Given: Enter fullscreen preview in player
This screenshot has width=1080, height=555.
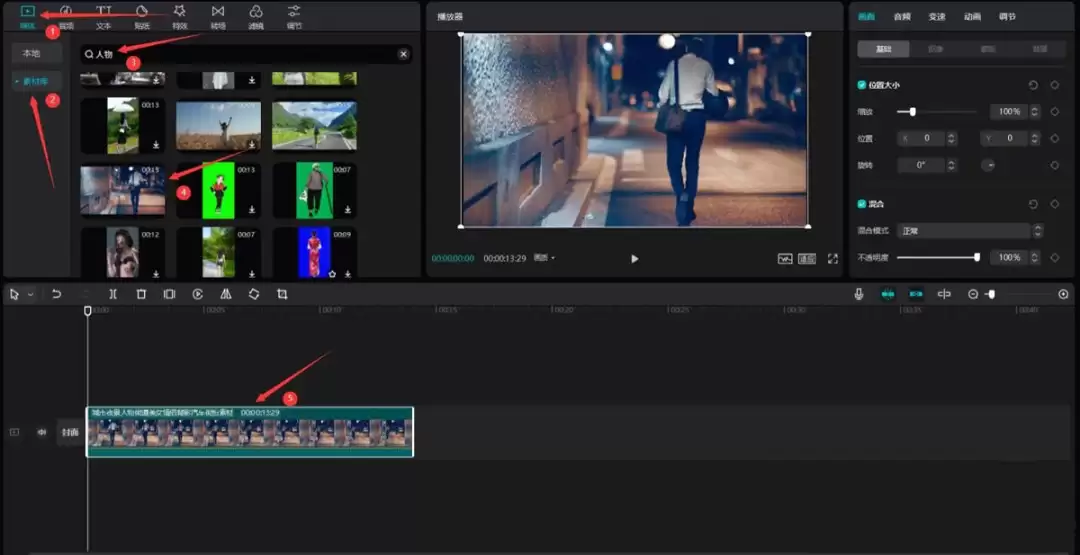Looking at the screenshot, I should tap(832, 259).
